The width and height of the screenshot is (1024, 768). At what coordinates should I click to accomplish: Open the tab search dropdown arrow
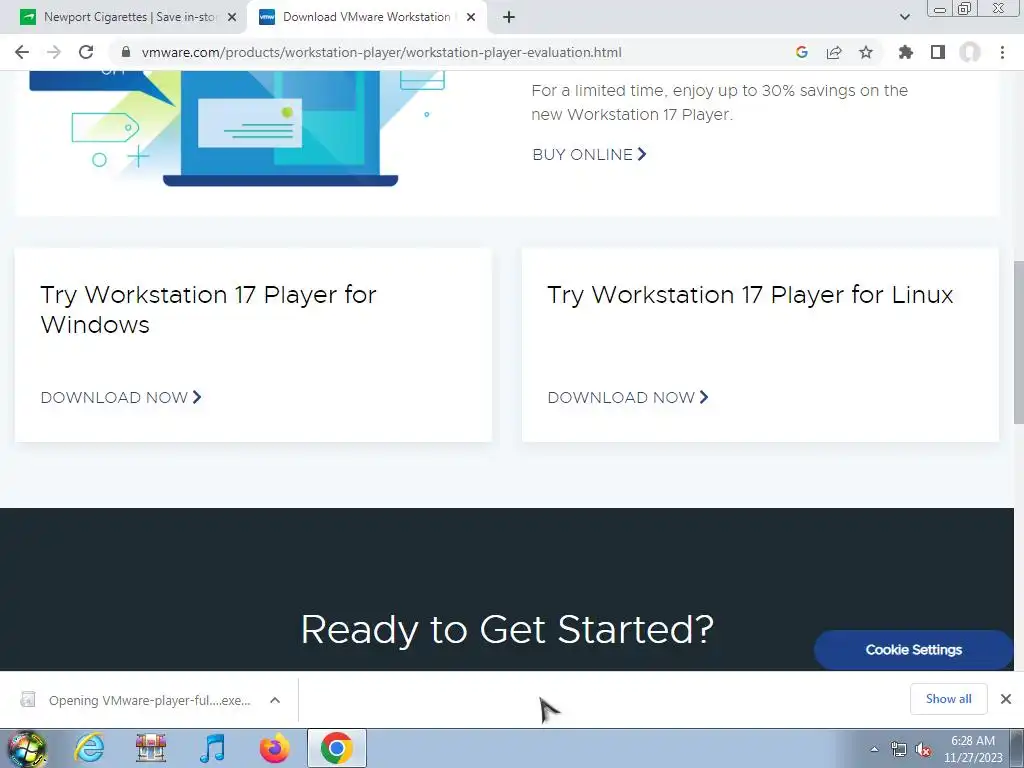[904, 17]
